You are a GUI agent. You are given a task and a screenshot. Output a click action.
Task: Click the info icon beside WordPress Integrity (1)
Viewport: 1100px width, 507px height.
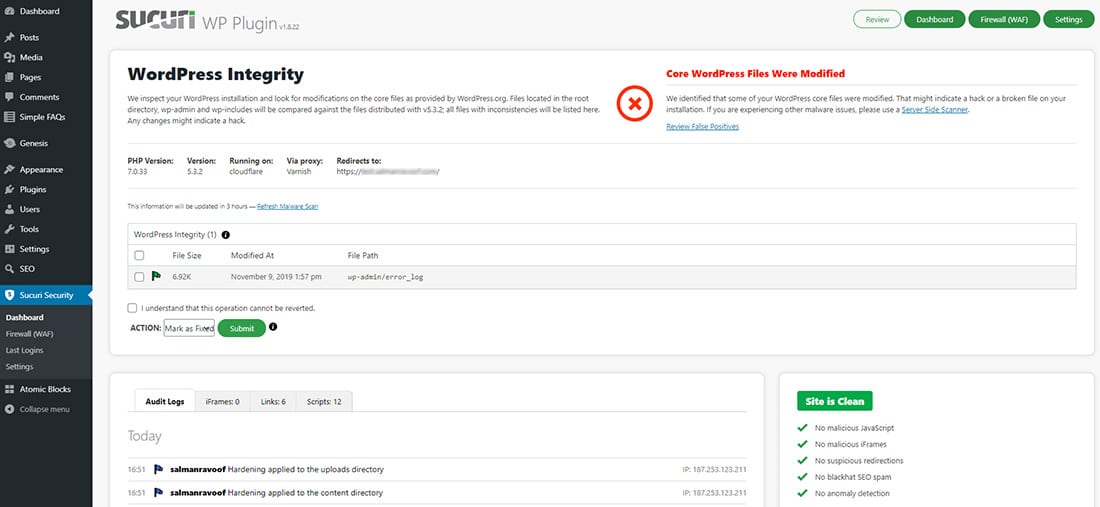tap(225, 235)
